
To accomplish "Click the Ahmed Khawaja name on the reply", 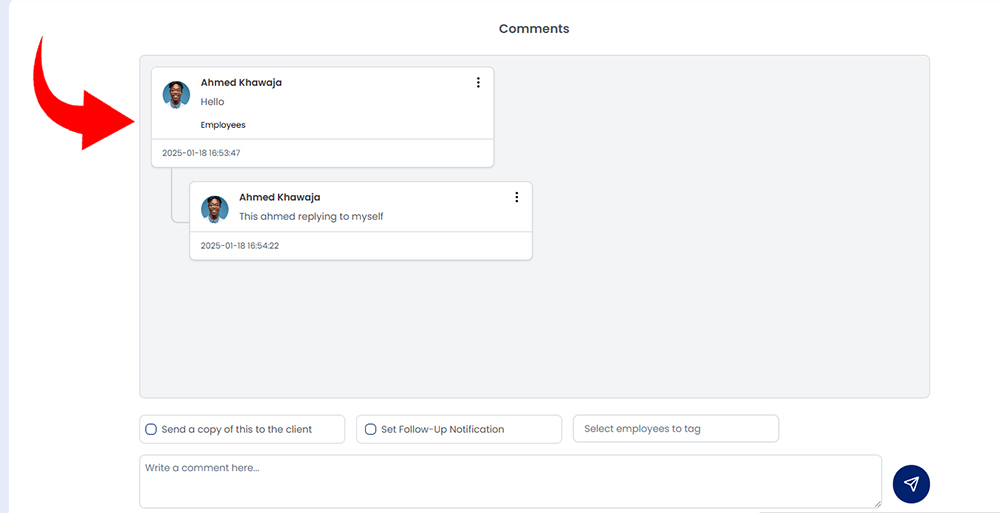I will (x=279, y=197).
